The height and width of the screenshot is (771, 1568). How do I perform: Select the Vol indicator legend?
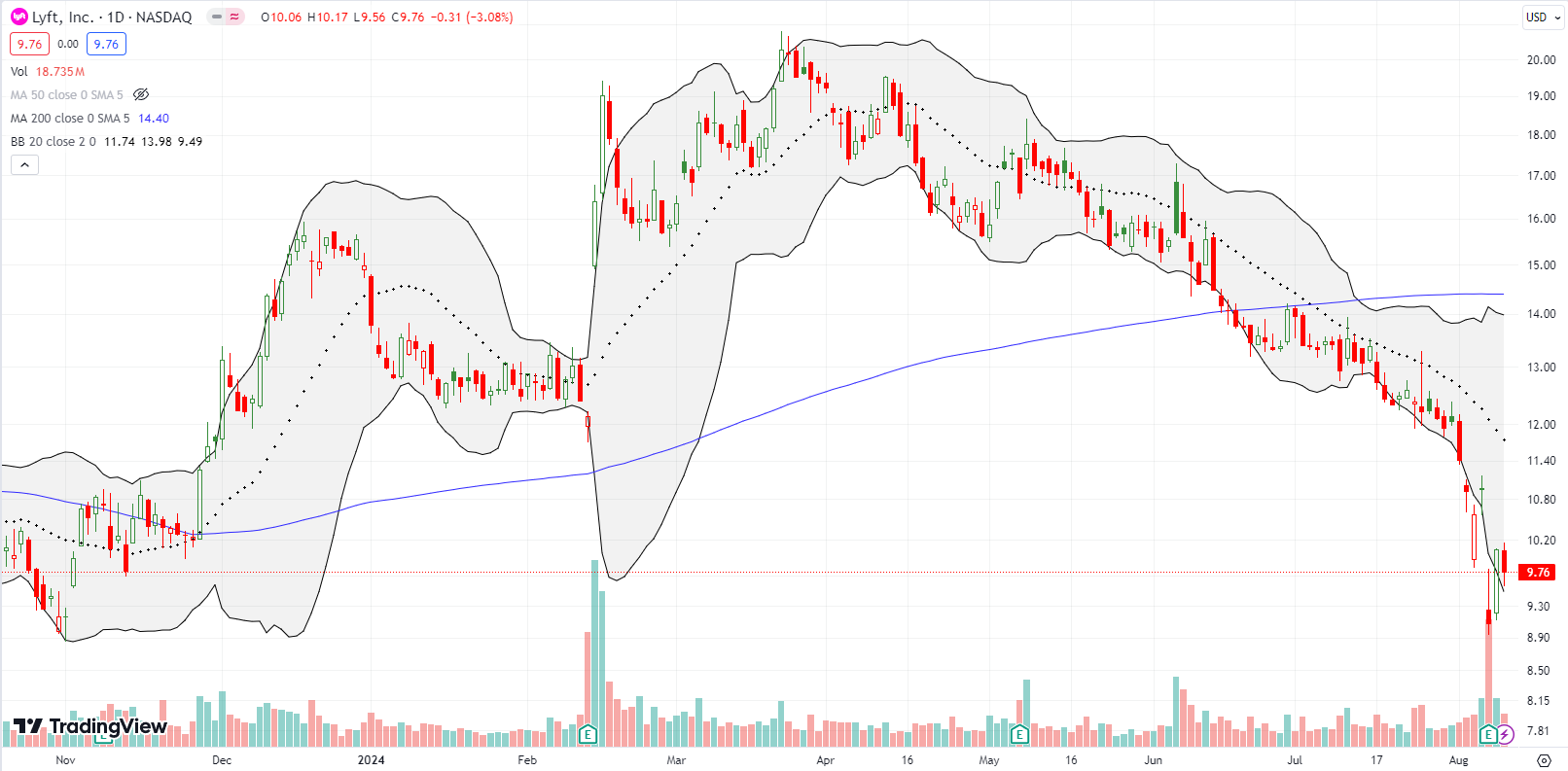point(19,71)
